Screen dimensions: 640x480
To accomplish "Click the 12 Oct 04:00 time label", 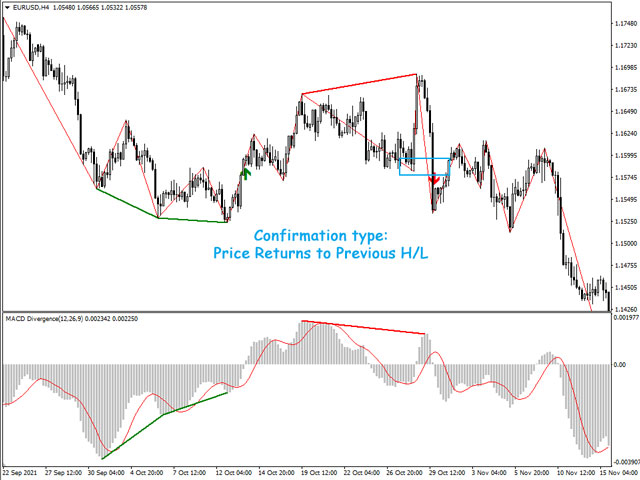I will [x=234, y=473].
